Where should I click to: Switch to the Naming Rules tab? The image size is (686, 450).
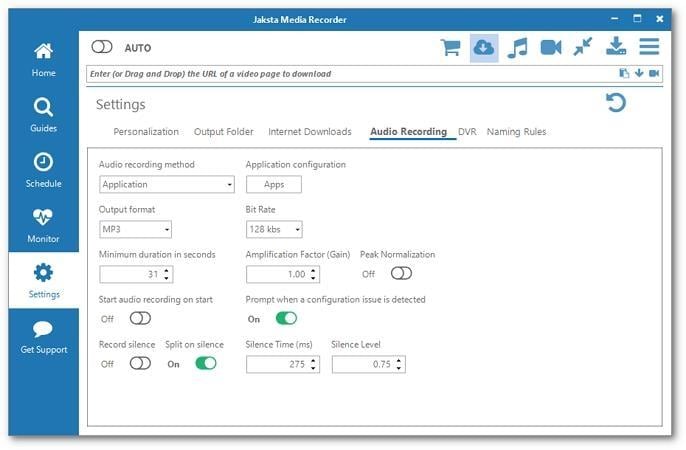pyautogui.click(x=516, y=132)
